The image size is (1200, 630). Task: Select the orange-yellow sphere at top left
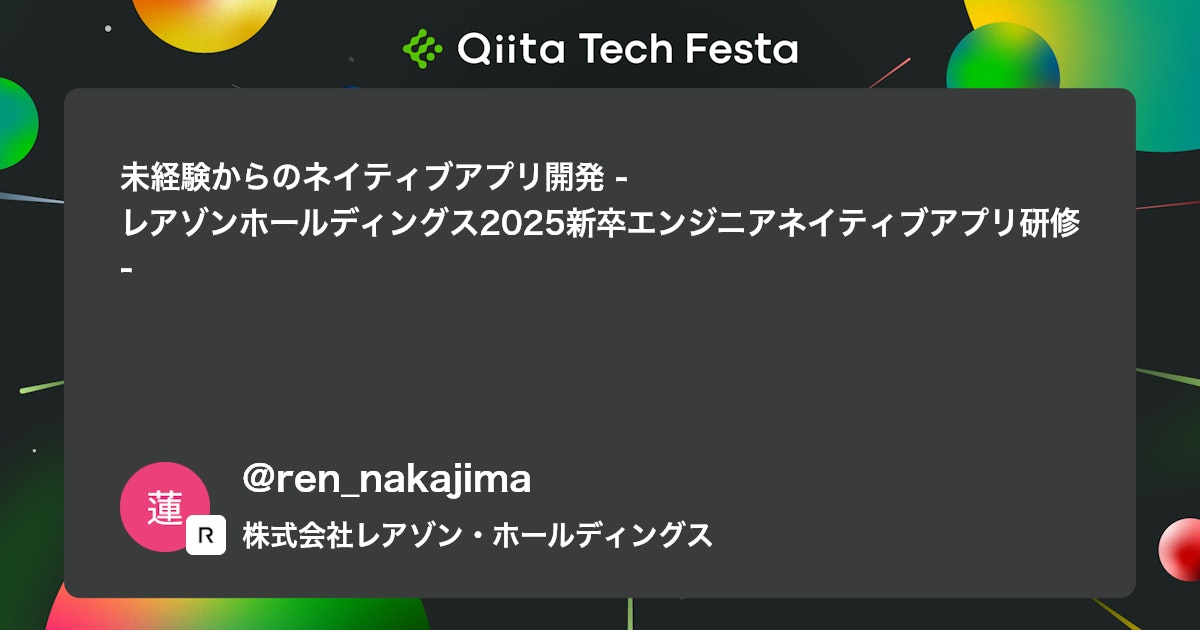pyautogui.click(x=205, y=20)
